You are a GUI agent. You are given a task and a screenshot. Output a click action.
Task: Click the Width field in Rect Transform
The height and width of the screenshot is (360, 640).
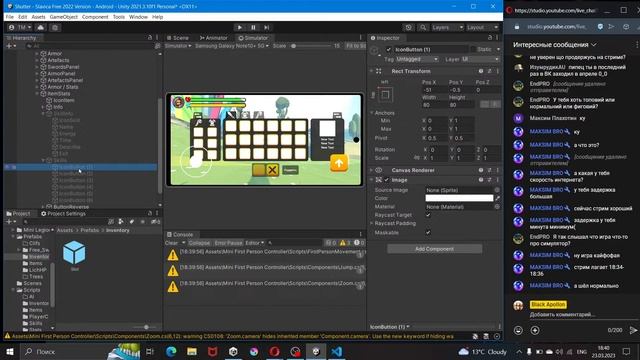click(435, 105)
